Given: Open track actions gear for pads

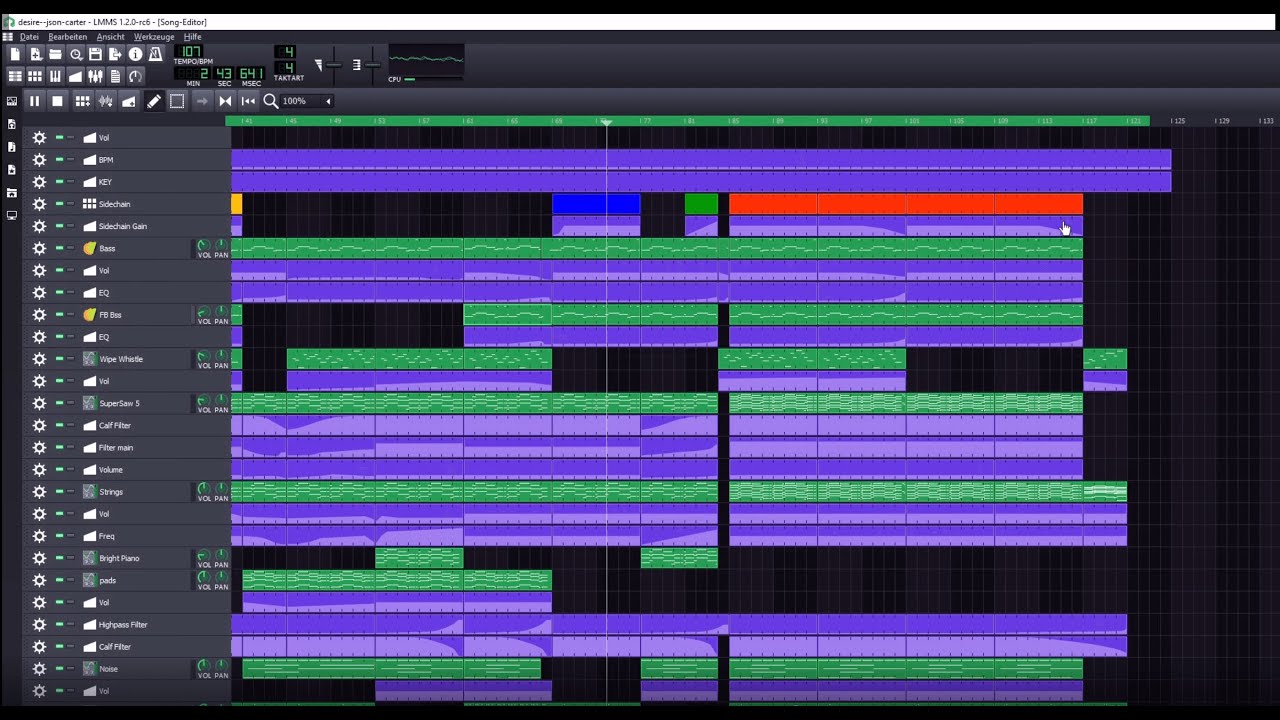Looking at the screenshot, I should point(39,580).
